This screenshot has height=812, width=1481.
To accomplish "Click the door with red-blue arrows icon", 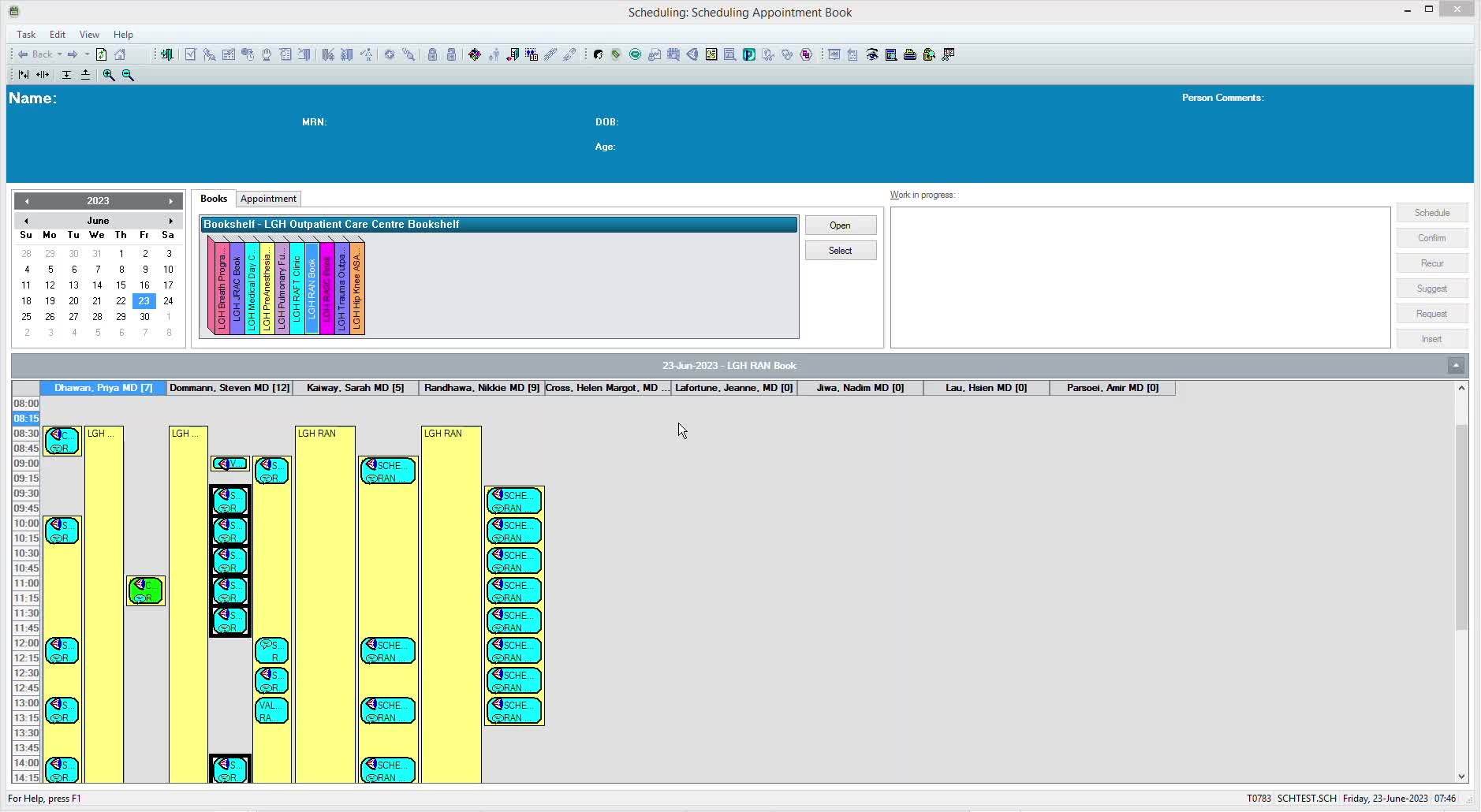I will (x=513, y=54).
